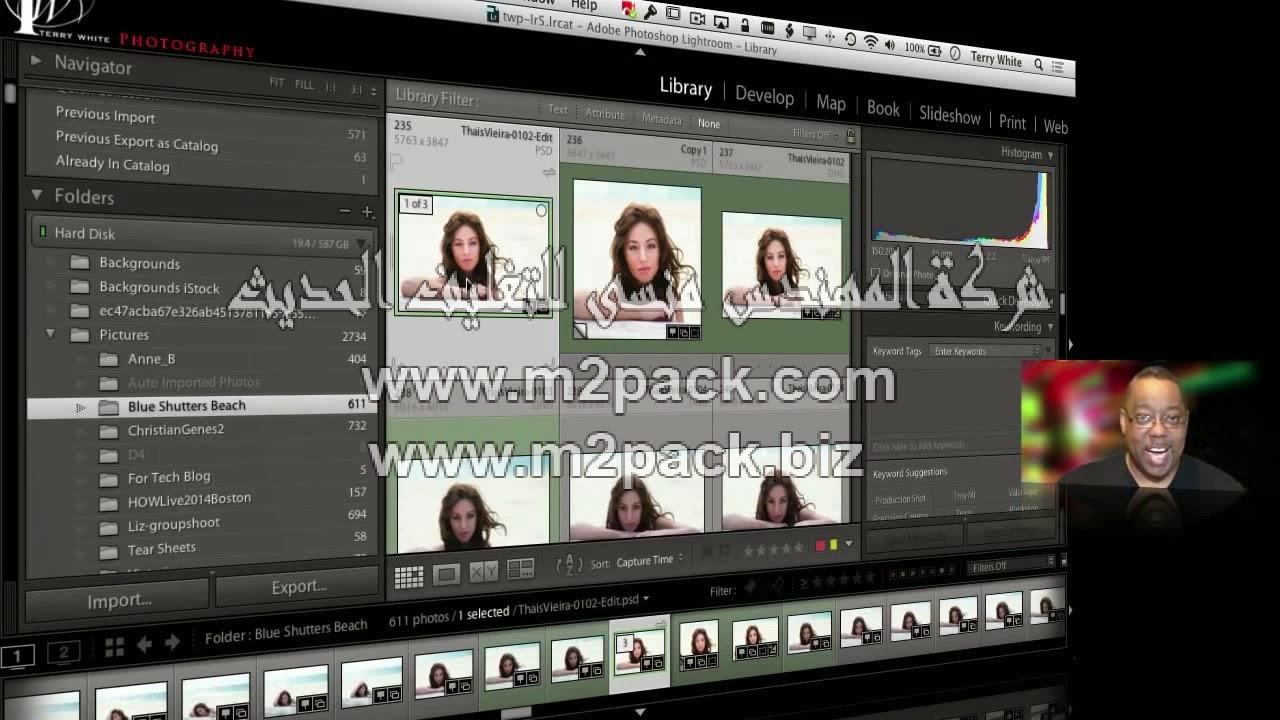This screenshot has width=1280, height=720.
Task: Click photo 236 thumbnail in grid
Action: (637, 261)
